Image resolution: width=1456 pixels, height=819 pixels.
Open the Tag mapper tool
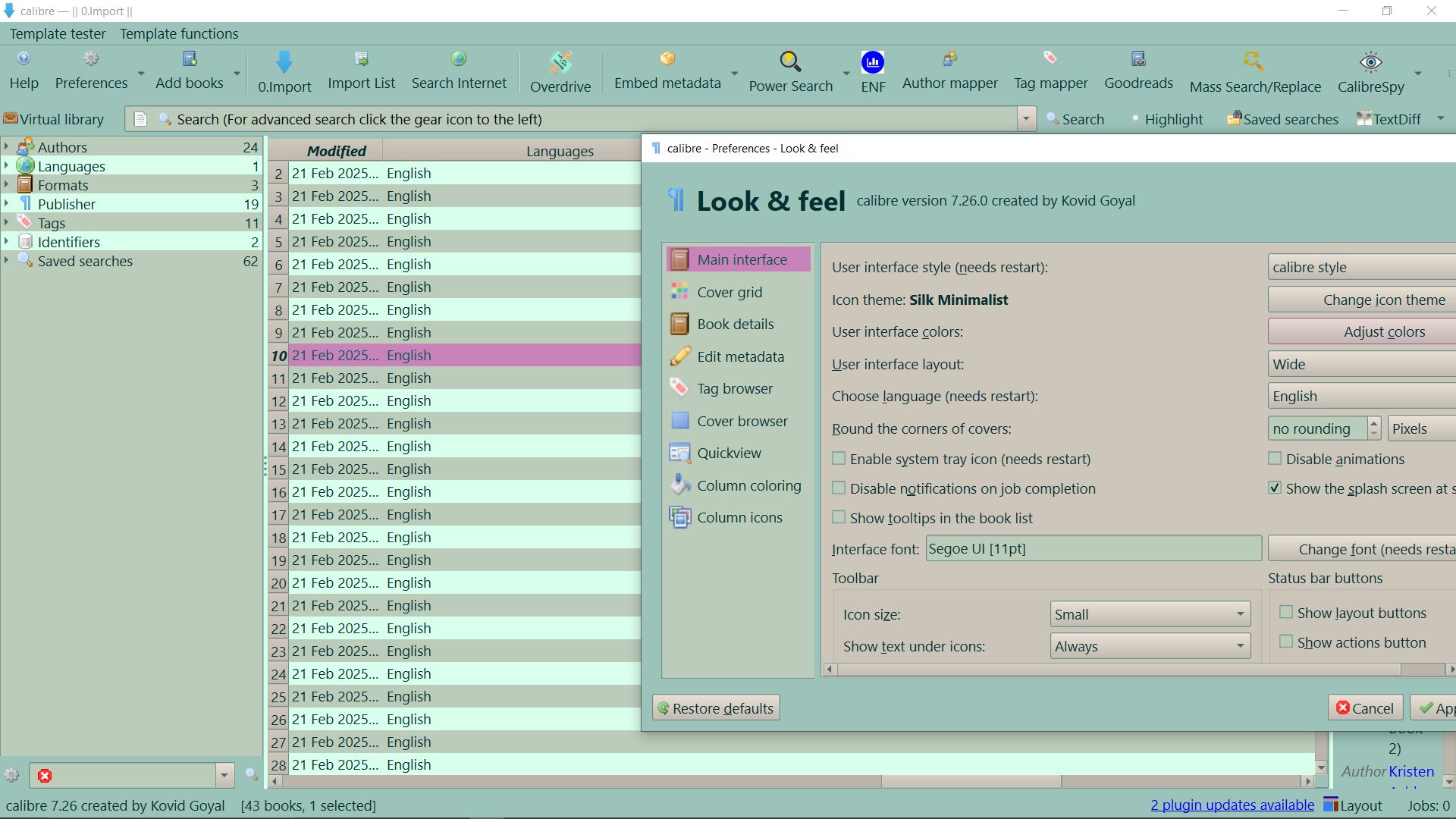click(x=1050, y=71)
